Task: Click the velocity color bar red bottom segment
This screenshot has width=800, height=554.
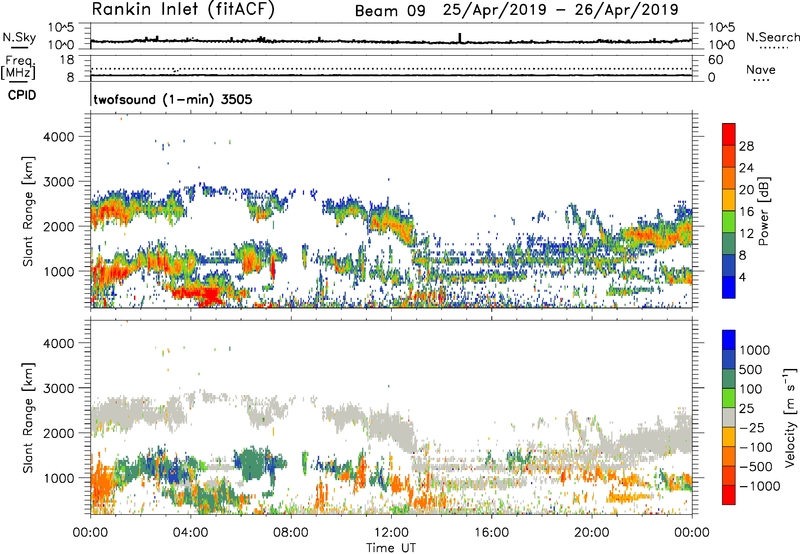Action: pyautogui.click(x=729, y=495)
